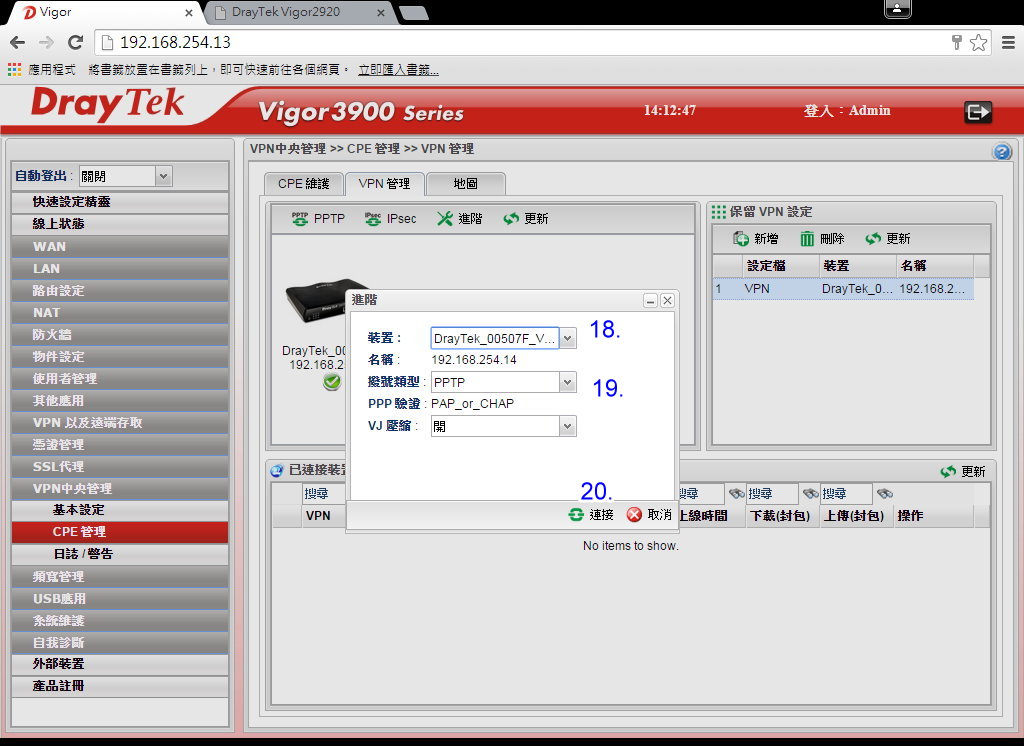Switch to the CPE 維護 tab
This screenshot has width=1024, height=746.
tap(304, 184)
